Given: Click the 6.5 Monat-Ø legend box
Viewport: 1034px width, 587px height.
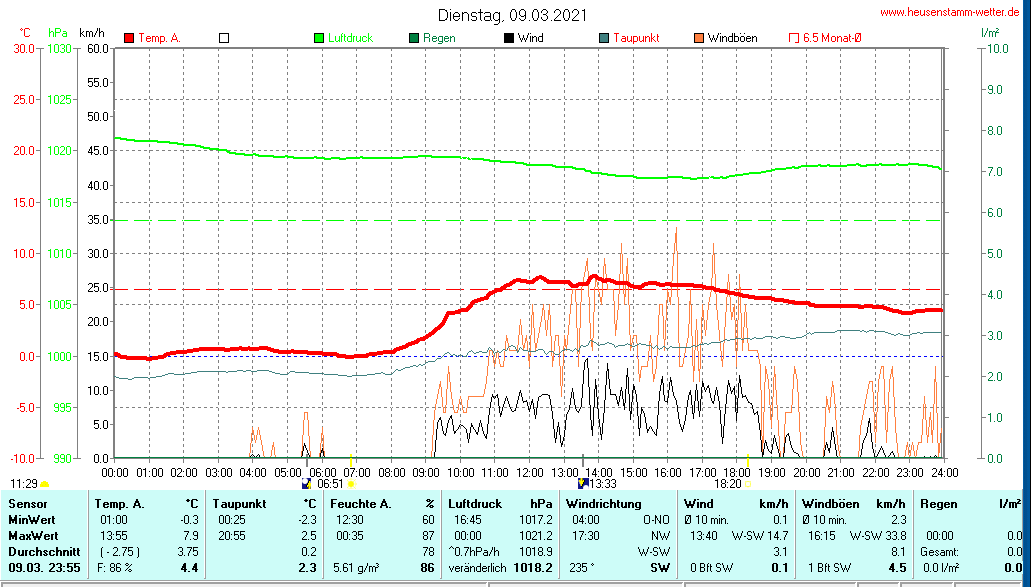Looking at the screenshot, I should [794, 38].
